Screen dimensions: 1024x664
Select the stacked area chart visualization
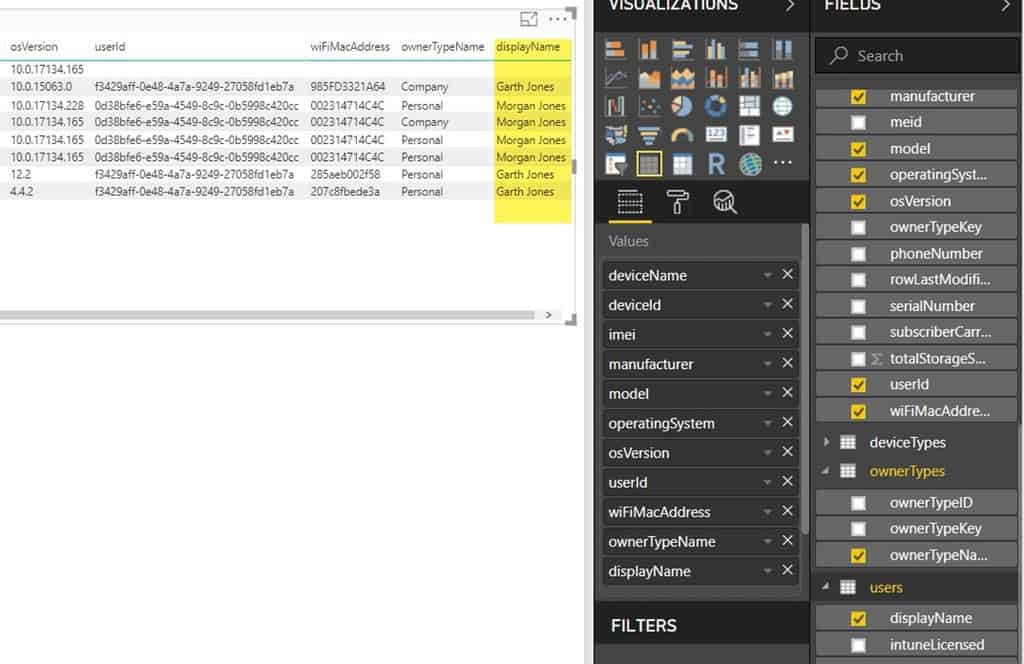coord(682,78)
